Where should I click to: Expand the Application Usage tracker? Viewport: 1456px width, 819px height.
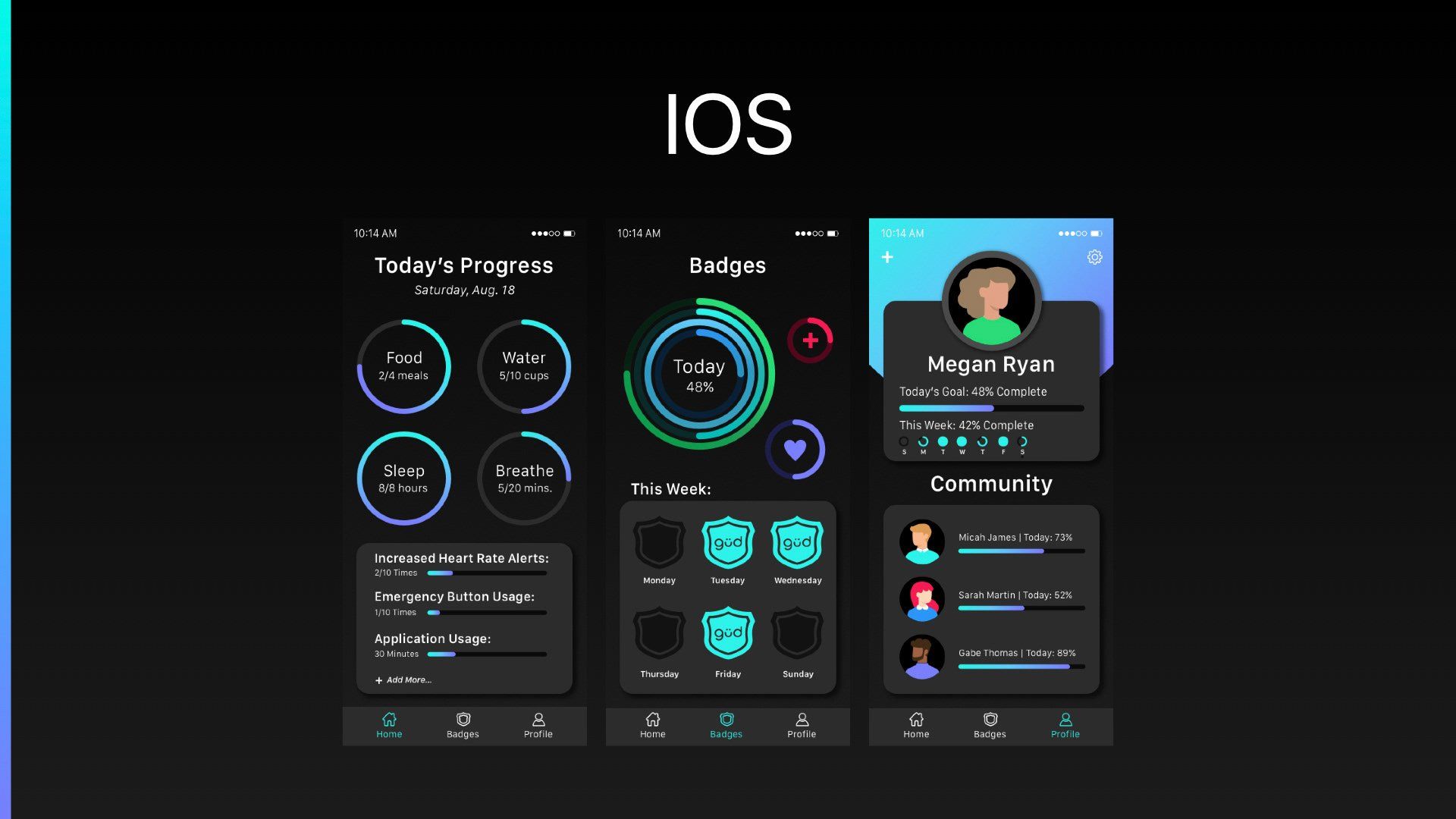tap(432, 638)
